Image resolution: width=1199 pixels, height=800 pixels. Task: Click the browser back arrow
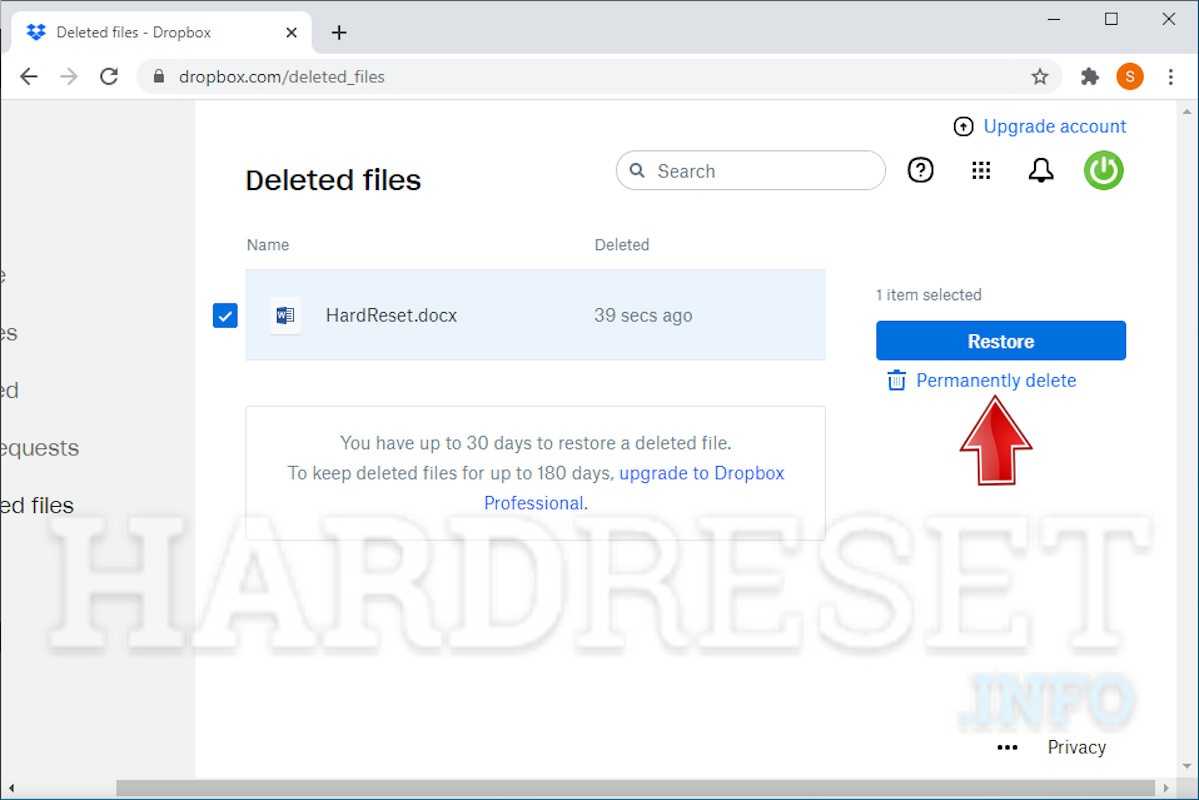(x=29, y=76)
